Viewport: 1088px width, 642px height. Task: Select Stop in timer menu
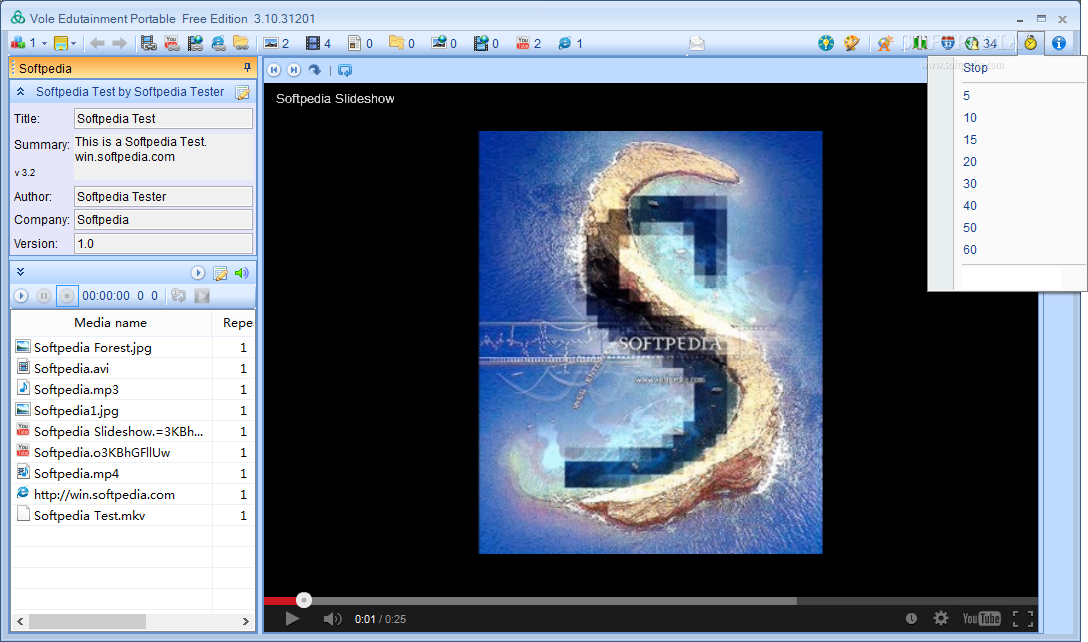point(975,68)
